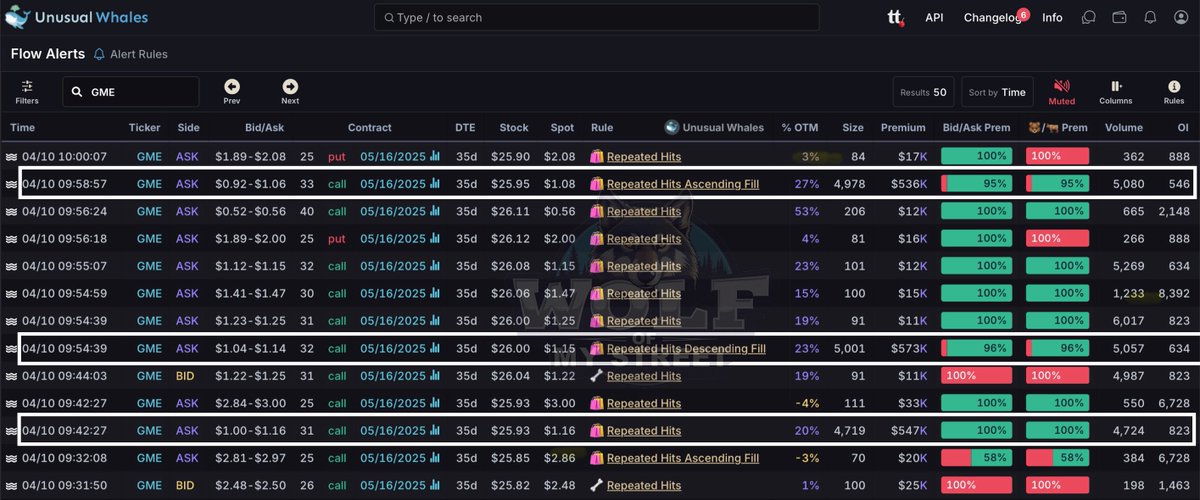Click size value 4,978
Screen dimensions: 1200x500
(848, 184)
